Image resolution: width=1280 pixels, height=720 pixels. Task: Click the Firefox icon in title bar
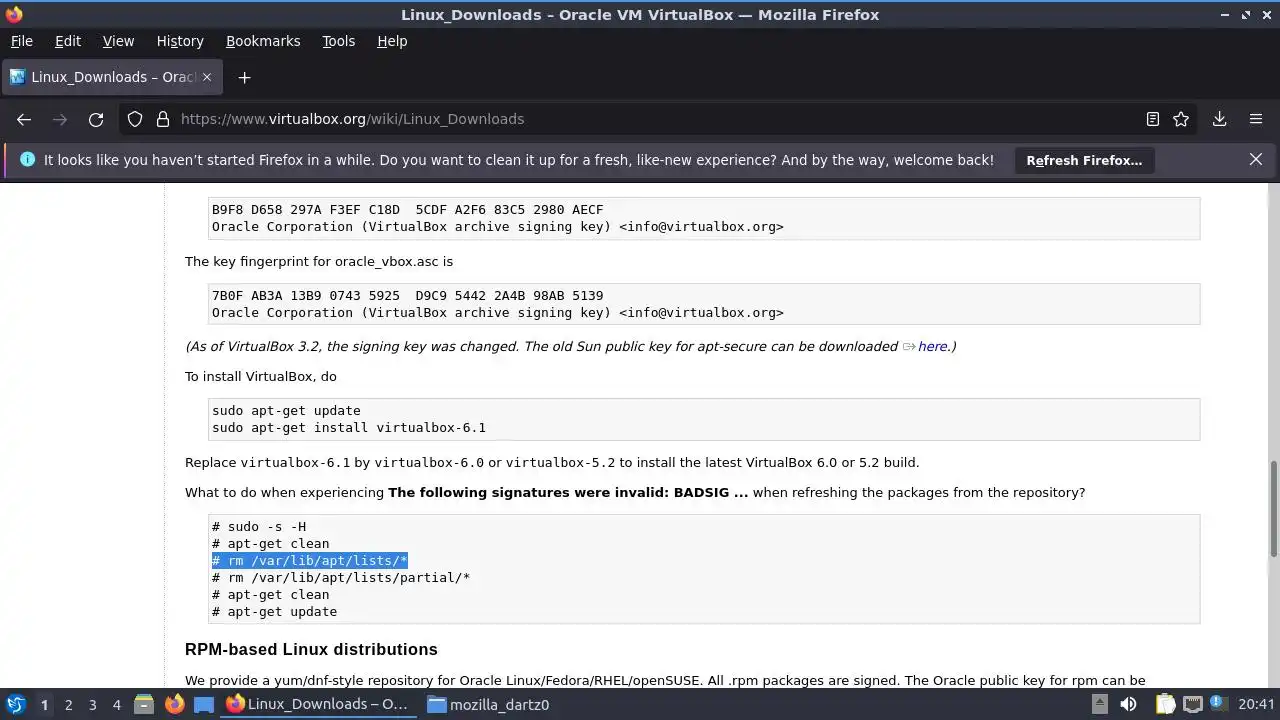(x=14, y=14)
